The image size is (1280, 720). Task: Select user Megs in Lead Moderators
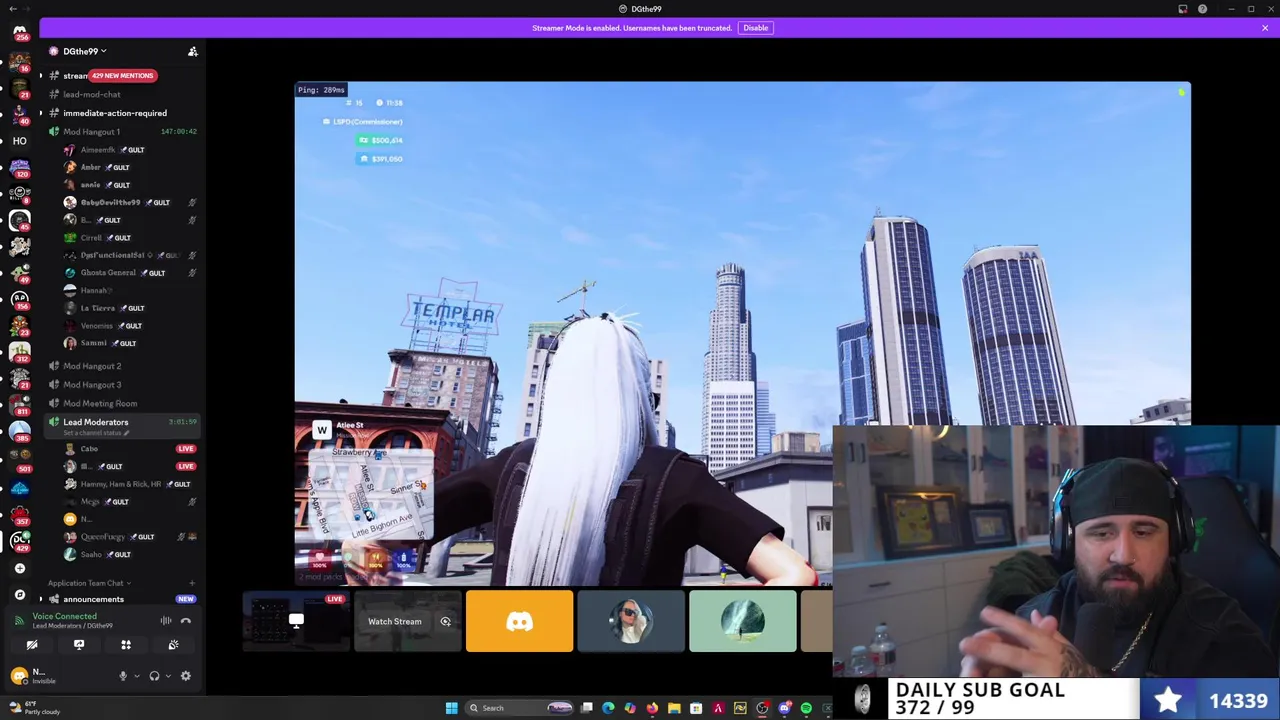tap(90, 502)
